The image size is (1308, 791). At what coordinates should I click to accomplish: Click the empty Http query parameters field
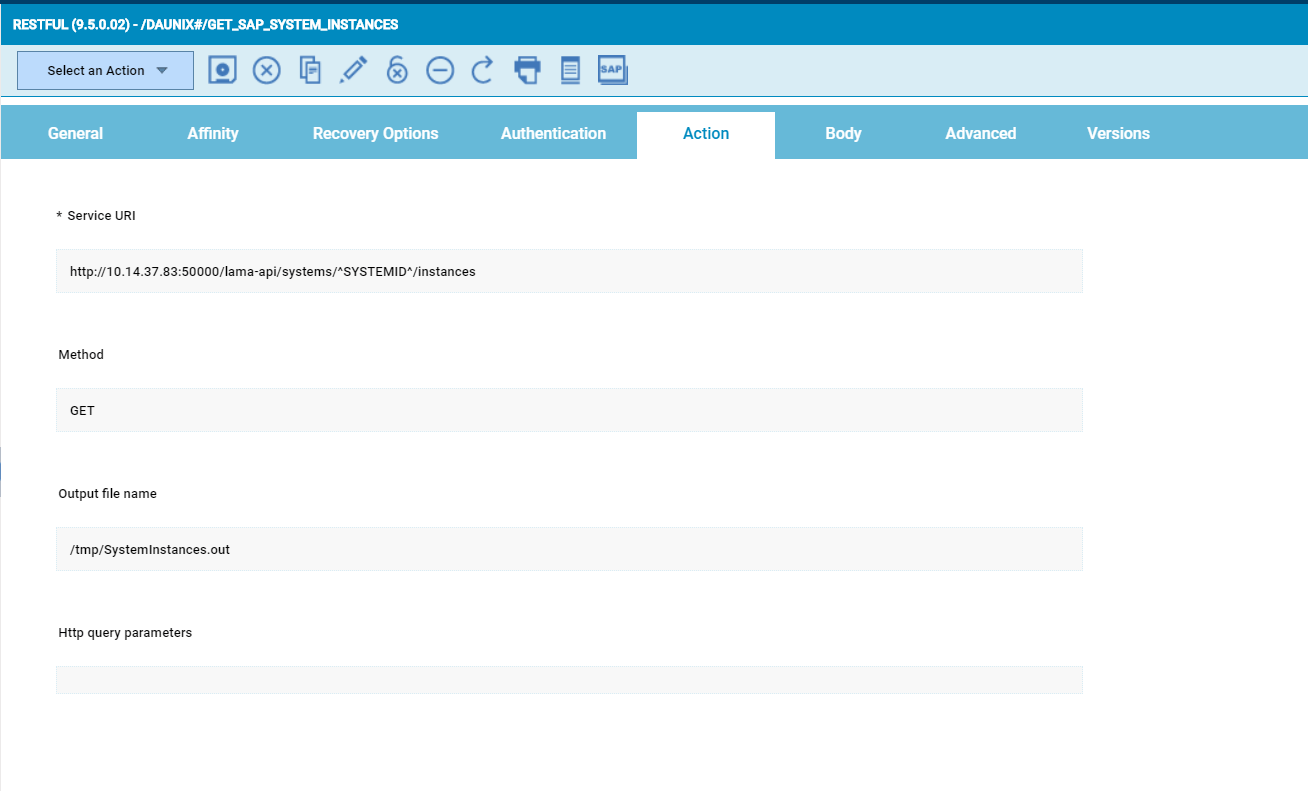coord(569,680)
